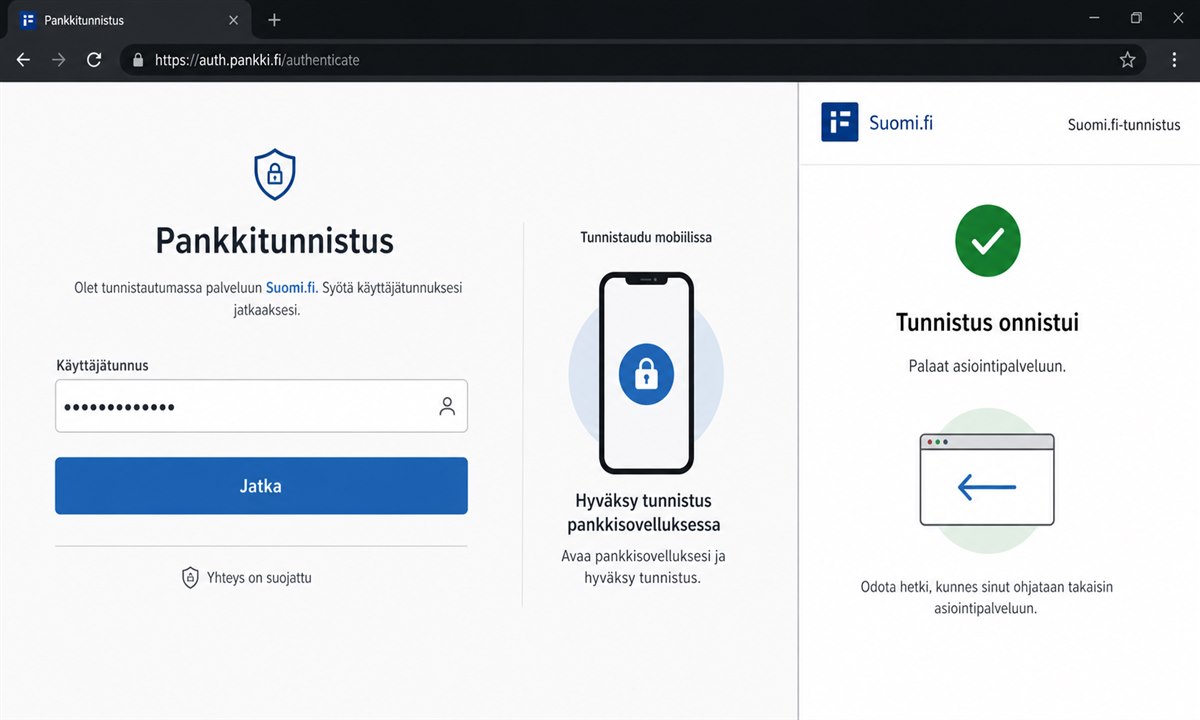The width and height of the screenshot is (1200, 720).
Task: Click the Suomi.fi brand name in panel
Action: (901, 123)
